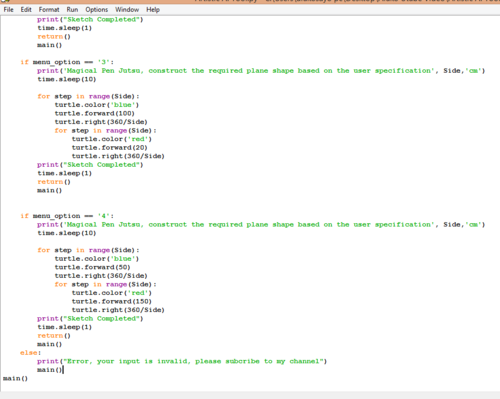This screenshot has width=500, height=399.
Task: Click the turtle.forward(50) line
Action: (x=92, y=267)
